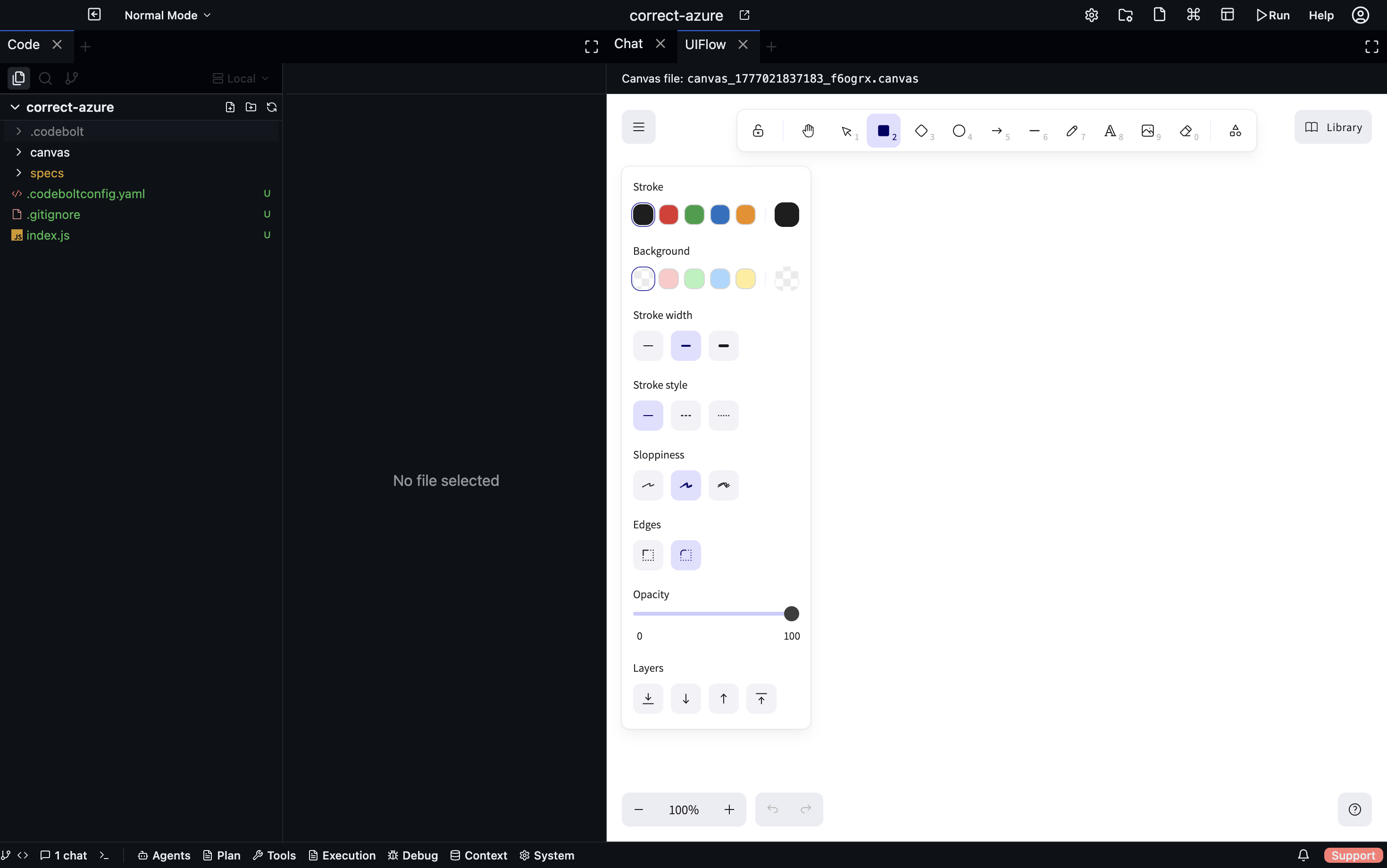Set edges to round
The height and width of the screenshot is (868, 1387).
[685, 555]
